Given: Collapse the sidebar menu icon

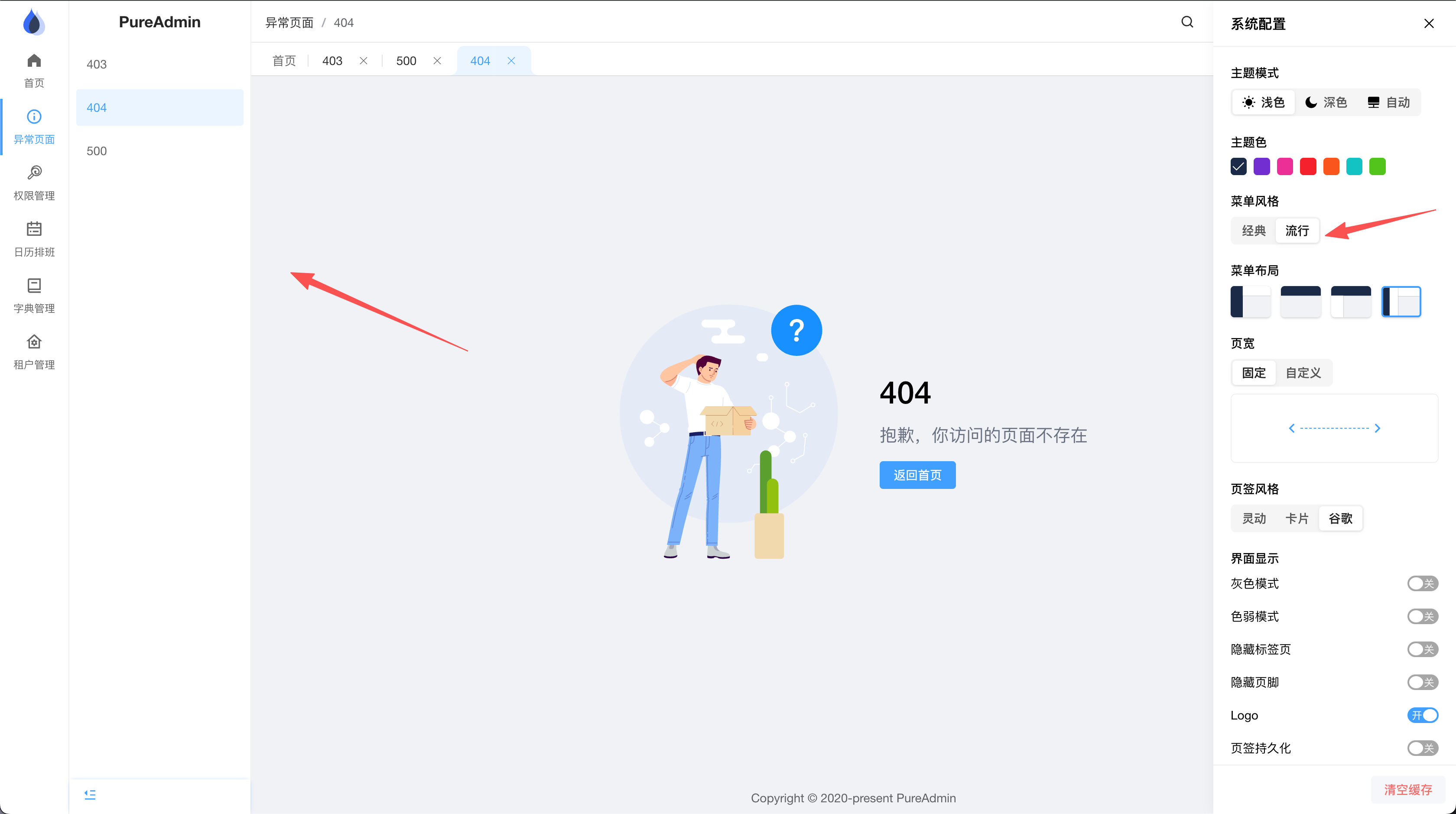Looking at the screenshot, I should click(90, 794).
